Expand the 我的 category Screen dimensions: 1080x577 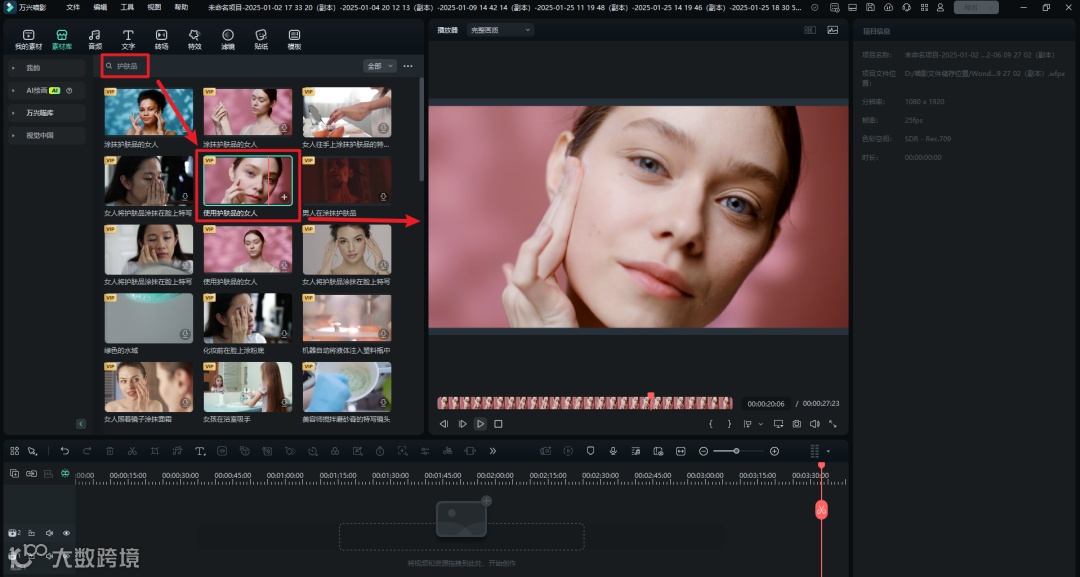pyautogui.click(x=45, y=67)
